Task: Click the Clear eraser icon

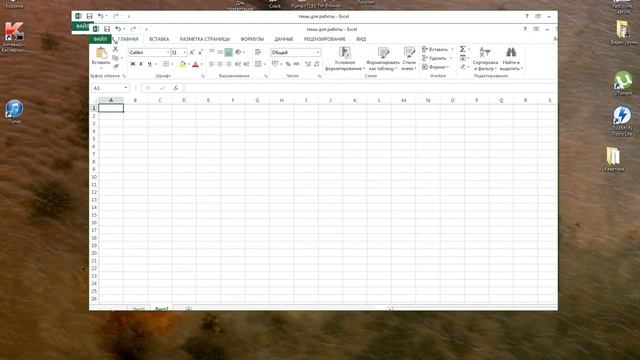Action: pyautogui.click(x=462, y=67)
